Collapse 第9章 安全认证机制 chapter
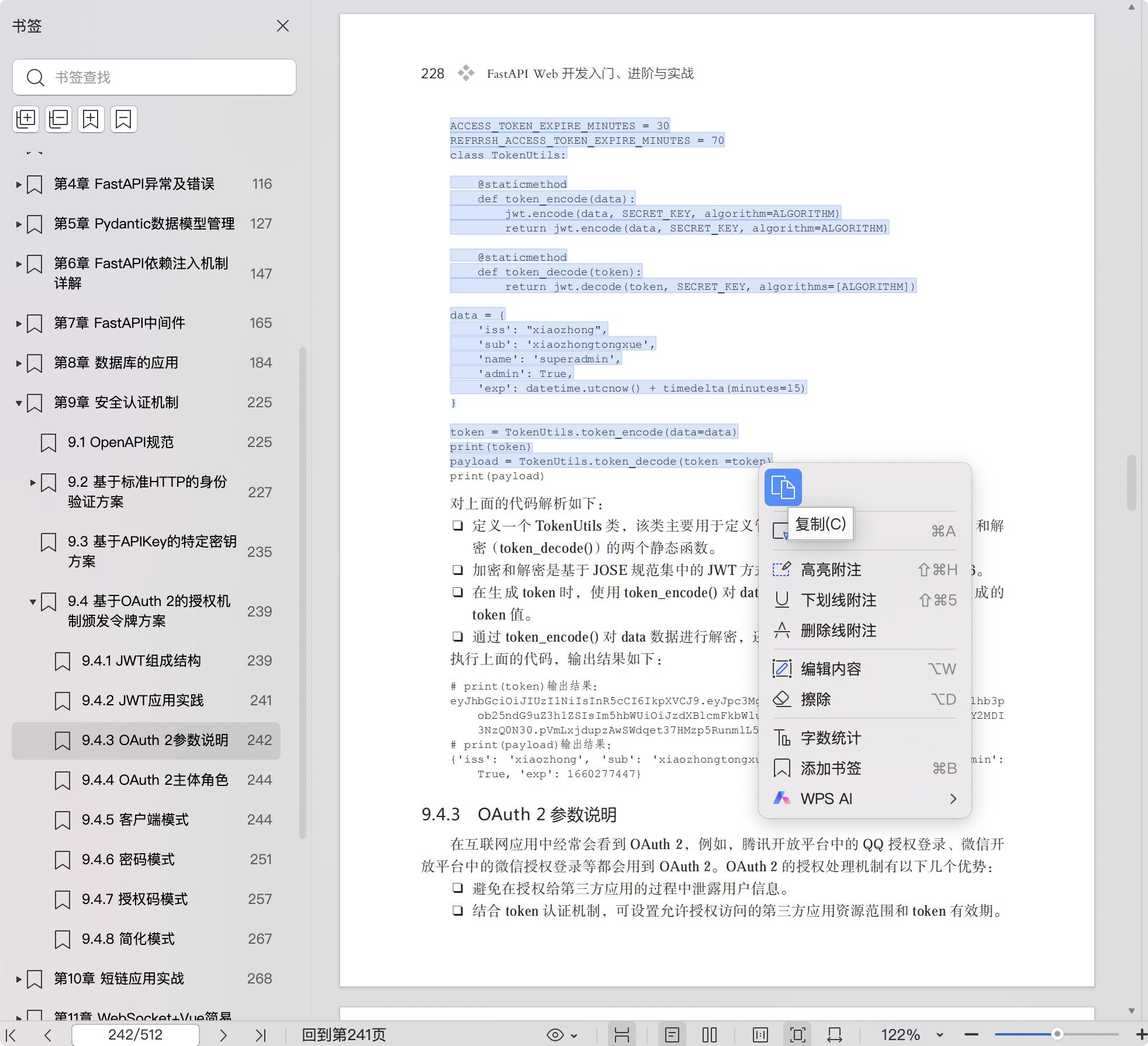 pos(19,403)
